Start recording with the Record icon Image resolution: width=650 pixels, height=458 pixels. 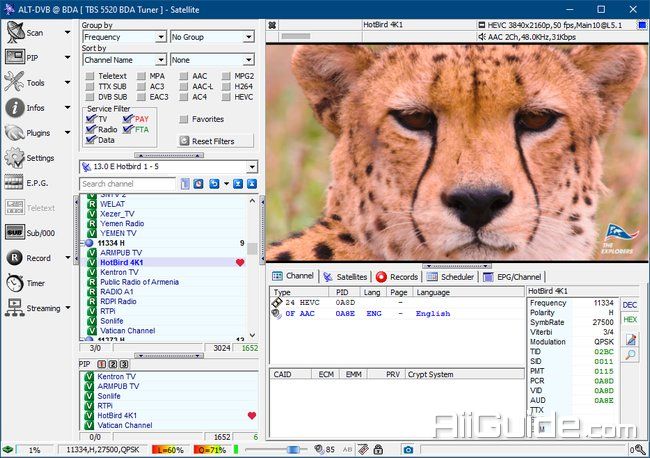[x=15, y=258]
